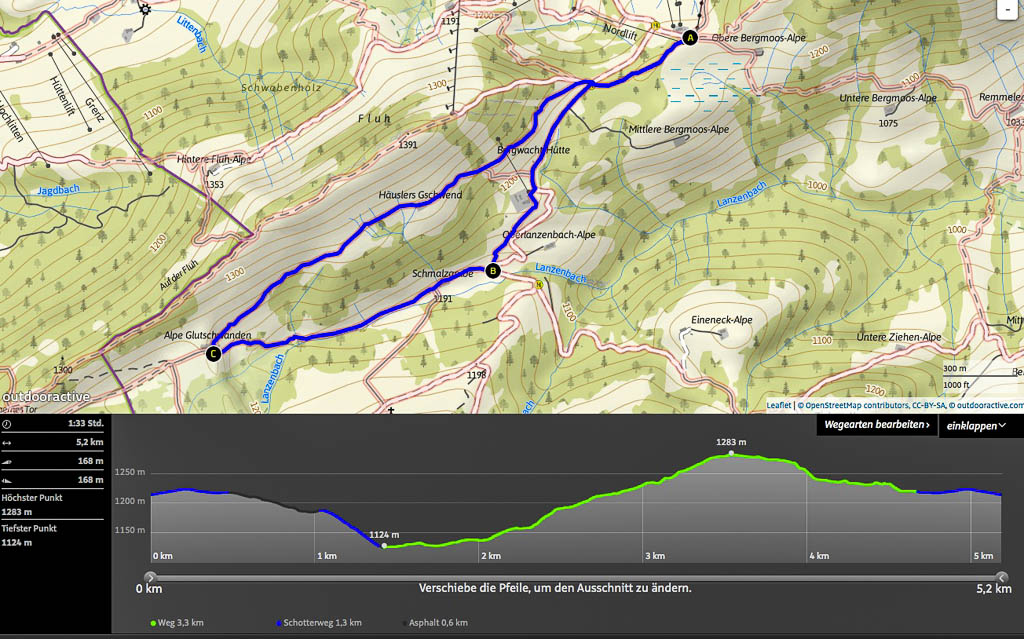Screen dimensions: 1024x639
Task: Select waypoint marker B on the route
Action: 492,270
